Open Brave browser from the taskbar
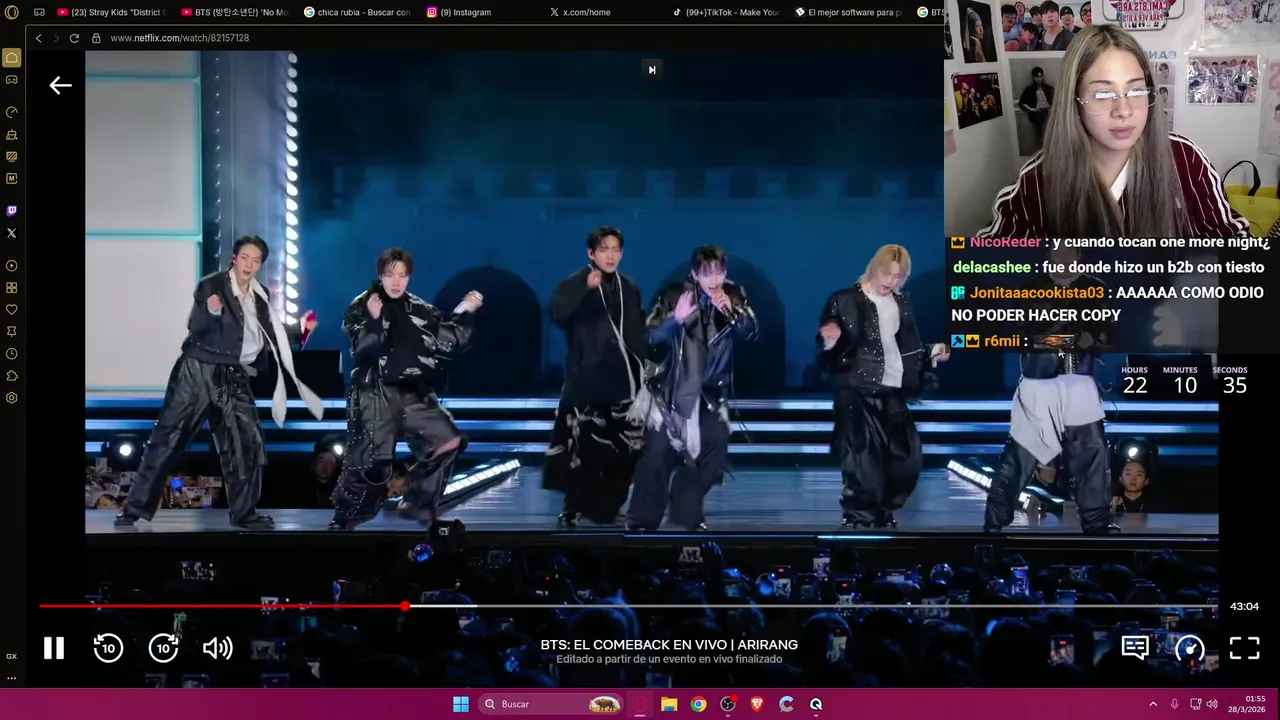Screen dimensions: 1280x720 [757, 704]
